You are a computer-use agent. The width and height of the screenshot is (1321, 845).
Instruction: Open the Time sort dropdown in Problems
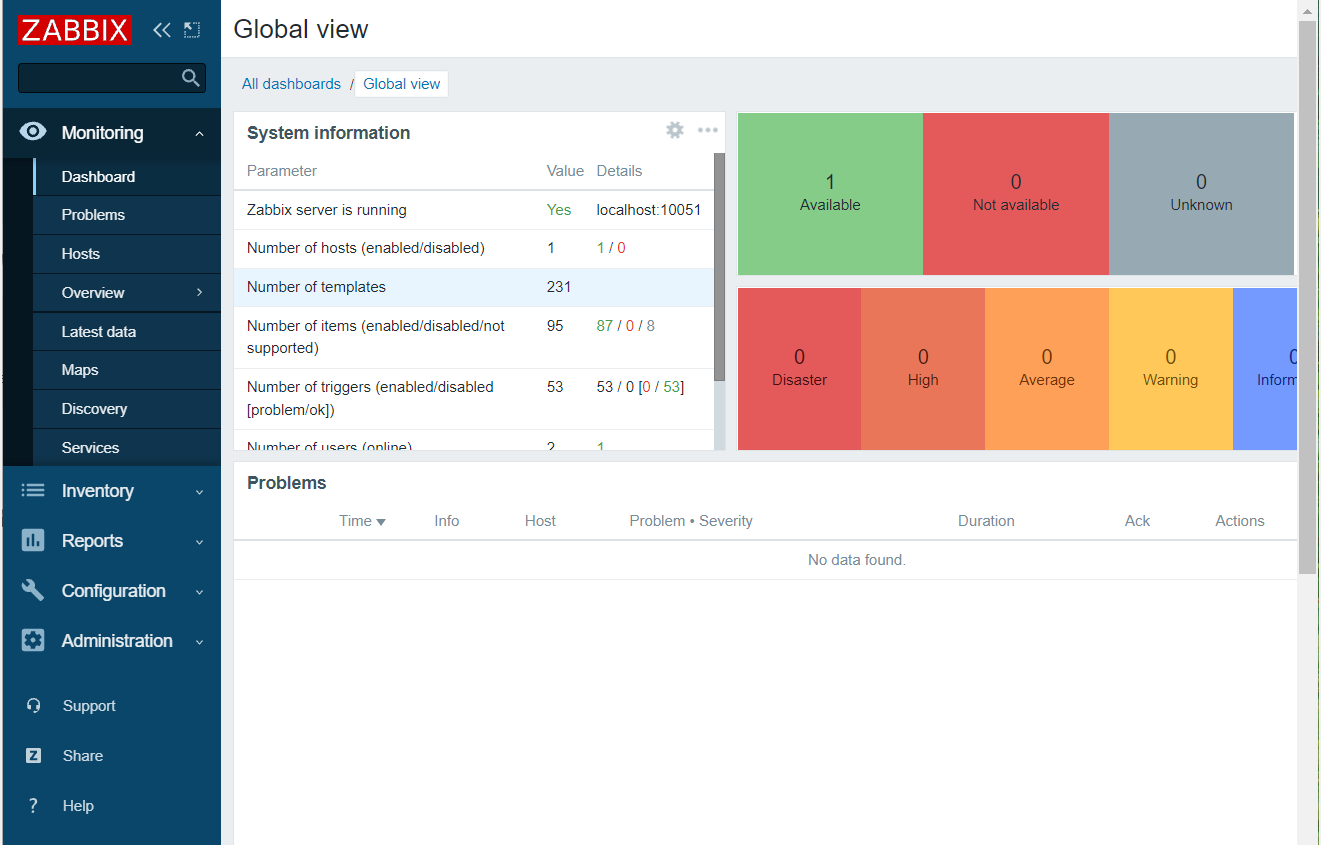coord(362,520)
